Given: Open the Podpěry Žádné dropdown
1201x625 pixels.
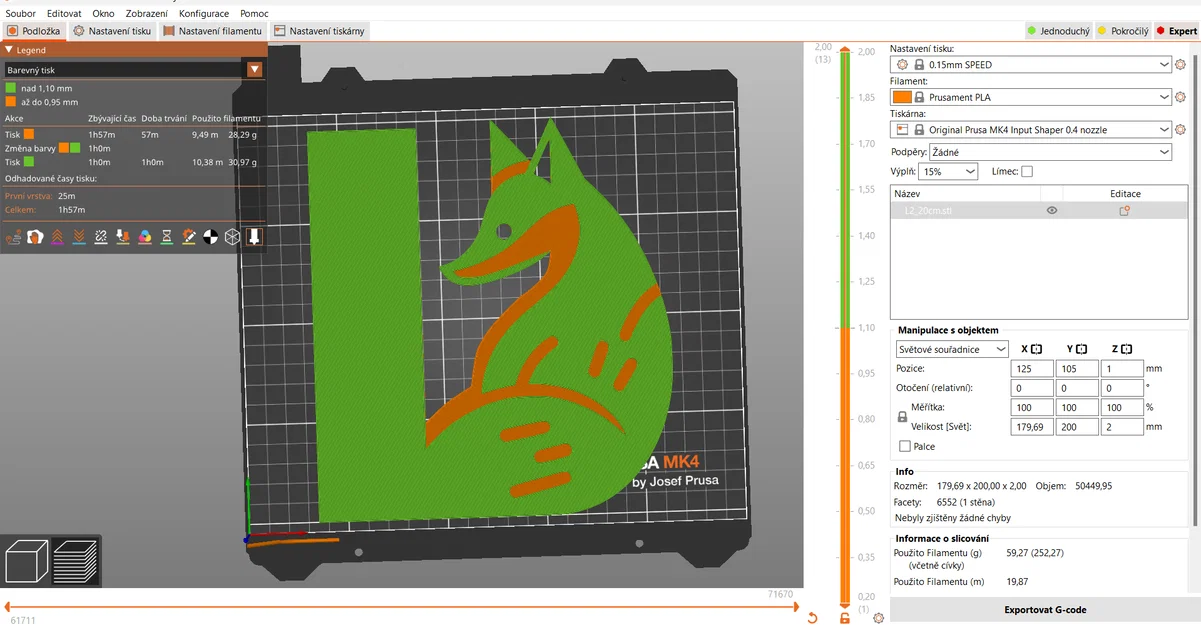Looking at the screenshot, I should (1050, 152).
